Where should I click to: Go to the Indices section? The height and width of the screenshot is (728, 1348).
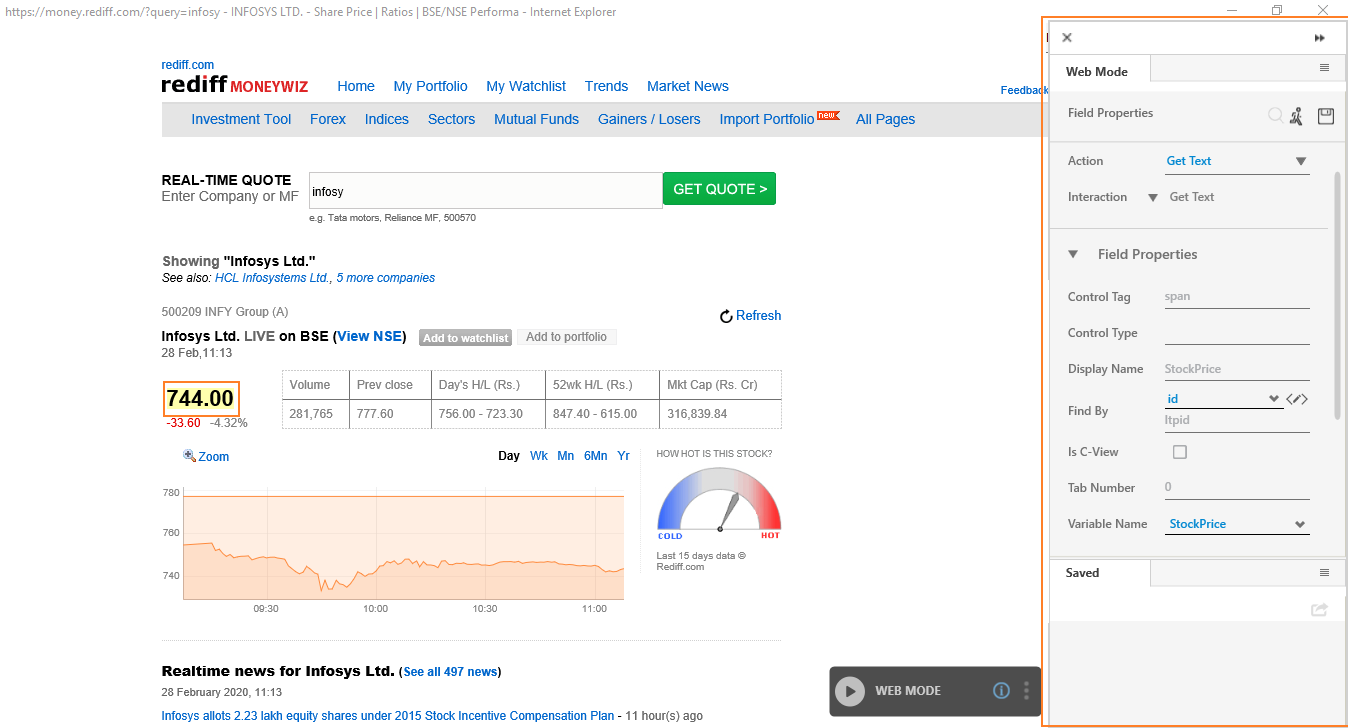pyautogui.click(x=387, y=119)
